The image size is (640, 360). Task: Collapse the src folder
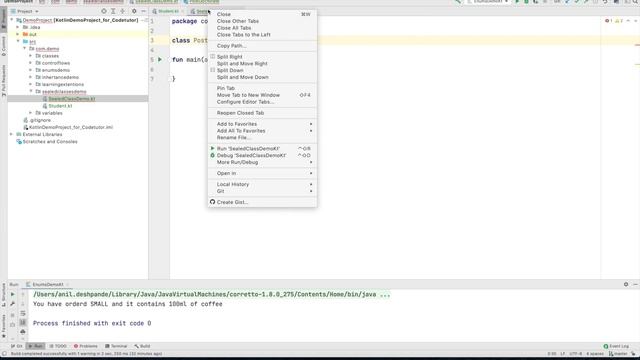18,42
